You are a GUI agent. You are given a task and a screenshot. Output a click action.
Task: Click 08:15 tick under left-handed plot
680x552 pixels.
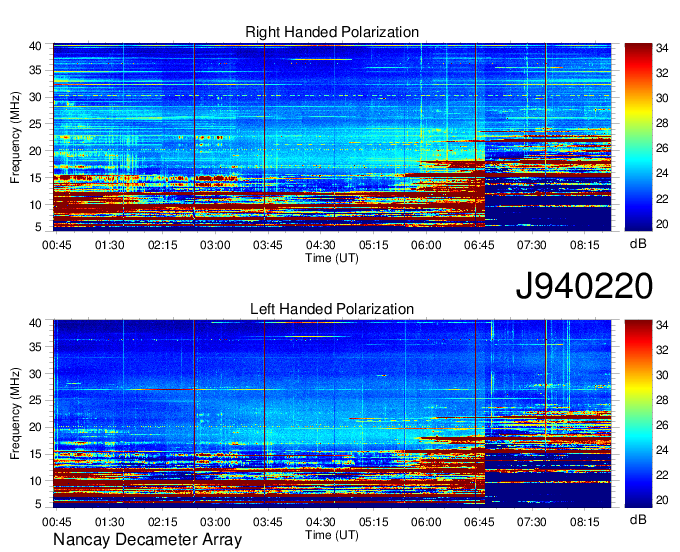tap(585, 522)
